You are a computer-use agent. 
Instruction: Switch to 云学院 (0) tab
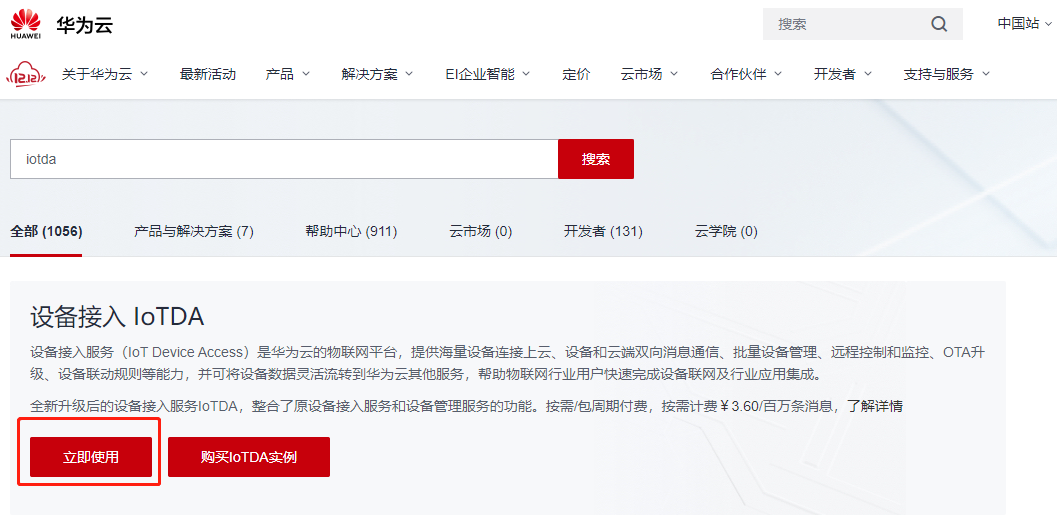[x=726, y=232]
